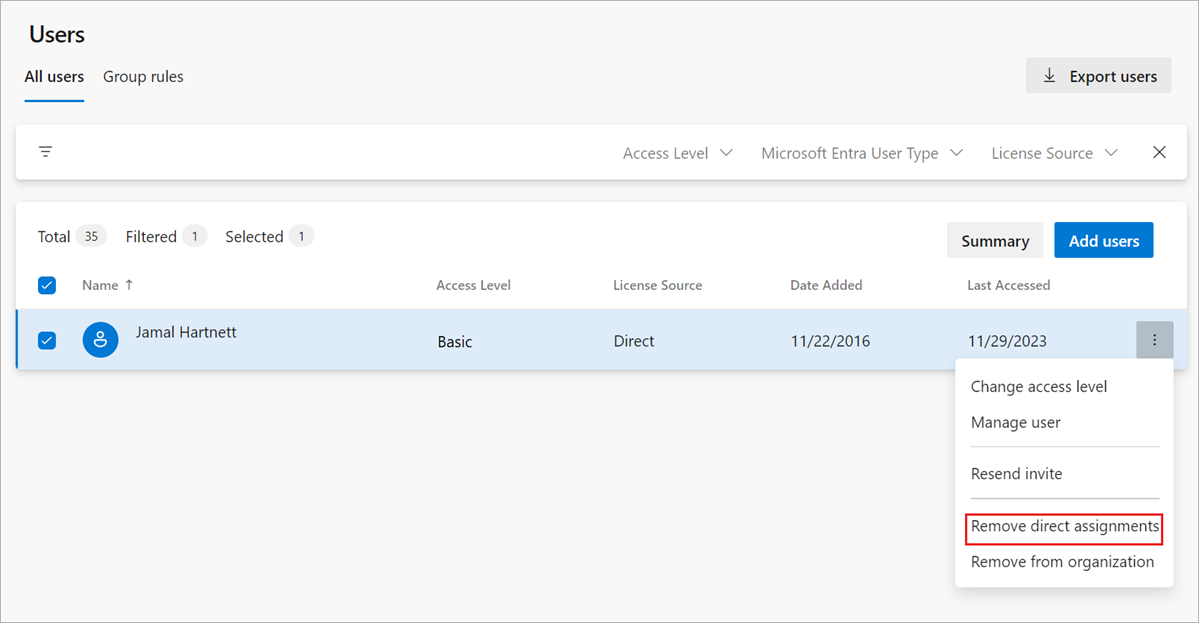Screen dimensions: 1199x623
Task: Open the Access Level filter dropdown
Action: pyautogui.click(x=677, y=152)
